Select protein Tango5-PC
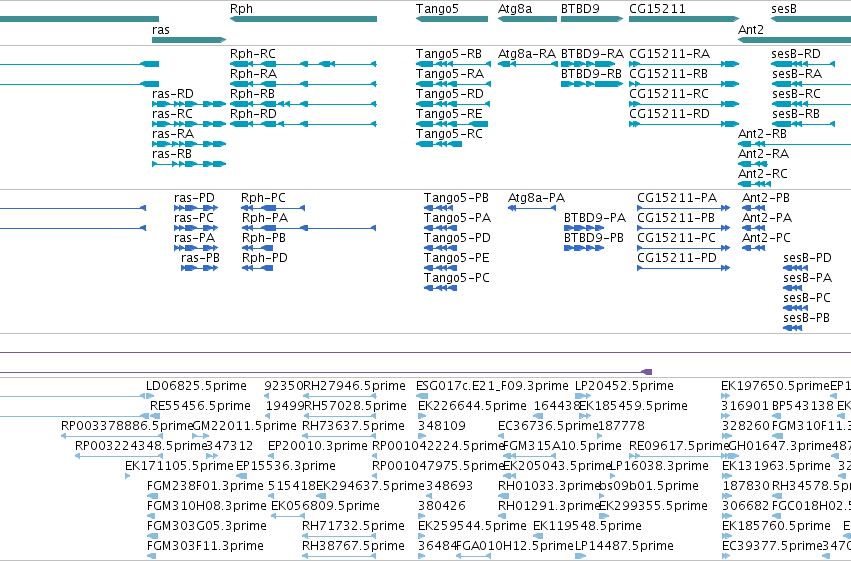Screen dimensions: 851x561 (x=441, y=288)
